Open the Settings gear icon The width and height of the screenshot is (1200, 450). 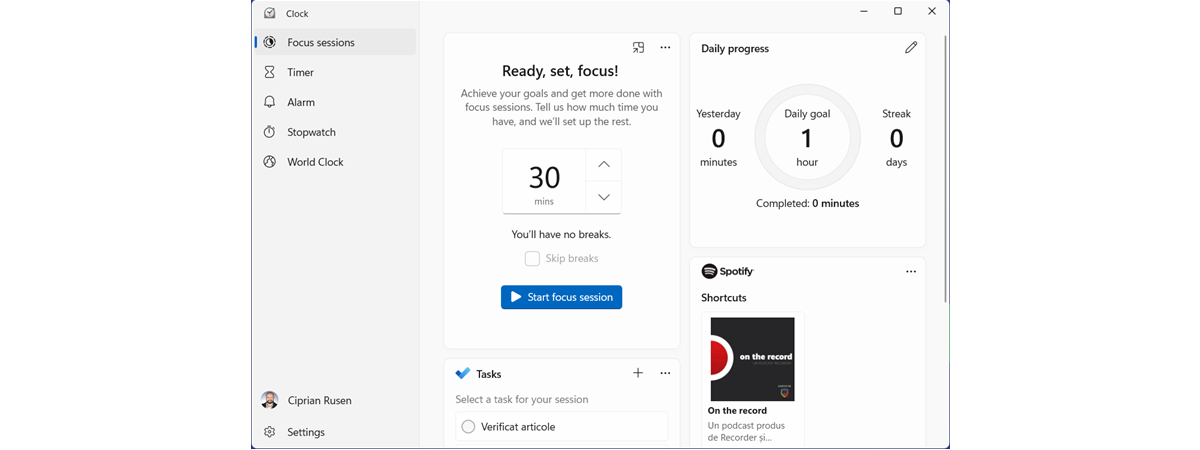click(269, 432)
